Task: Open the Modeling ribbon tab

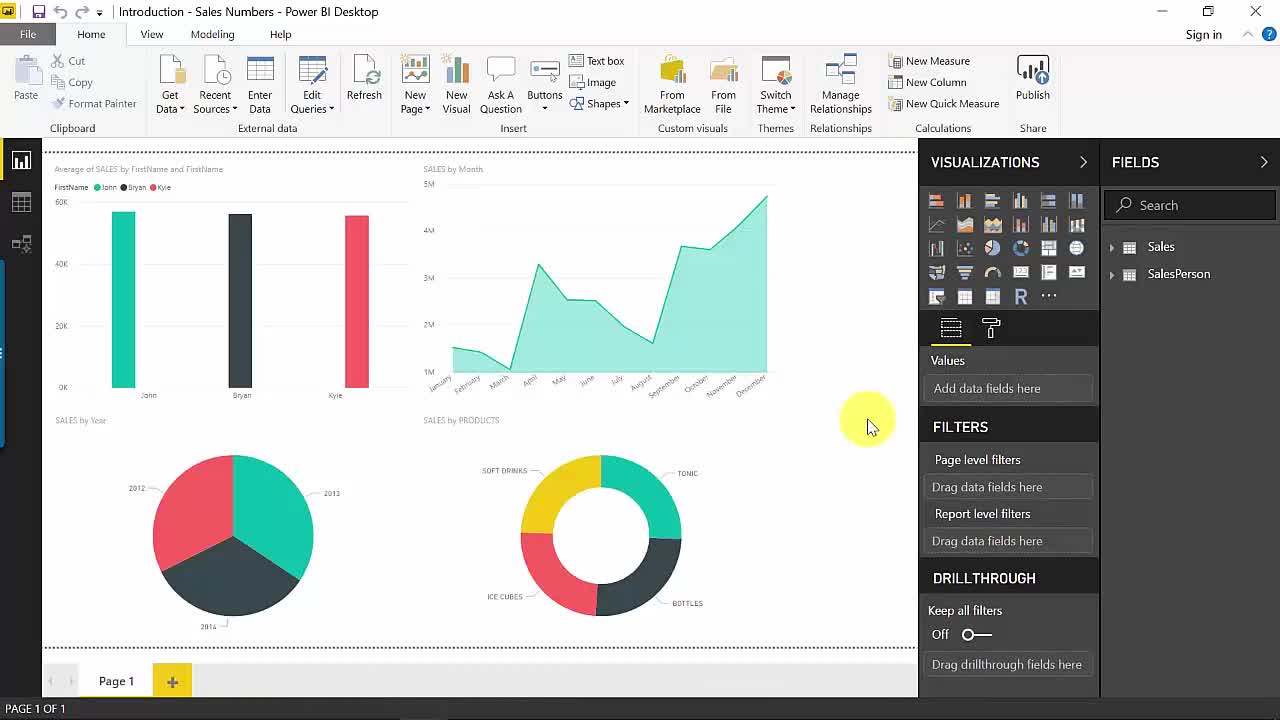Action: (212, 34)
